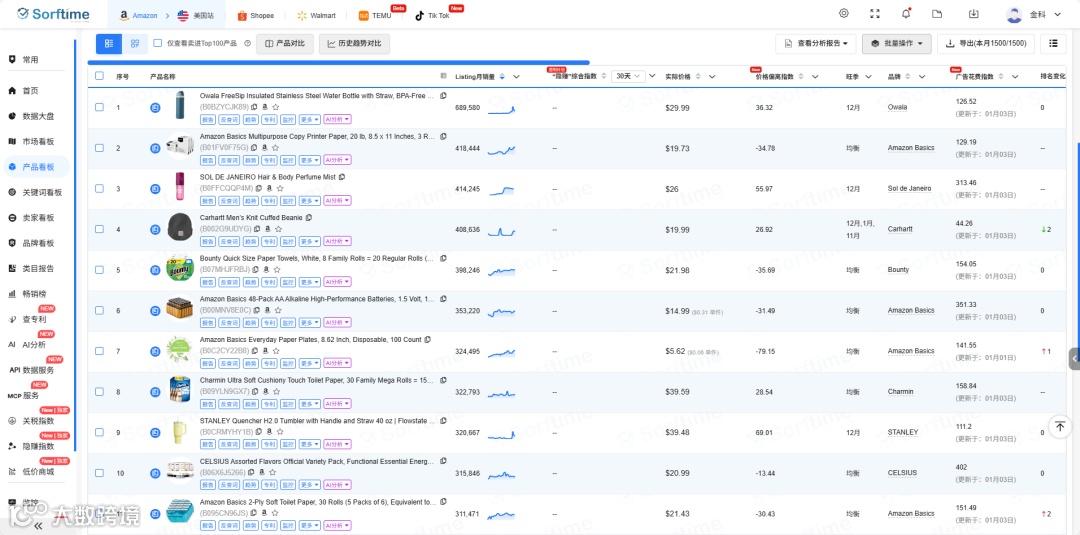Screen dimensions: 1080x535
Task: Click the user avatar 金科
Action: [1013, 14]
